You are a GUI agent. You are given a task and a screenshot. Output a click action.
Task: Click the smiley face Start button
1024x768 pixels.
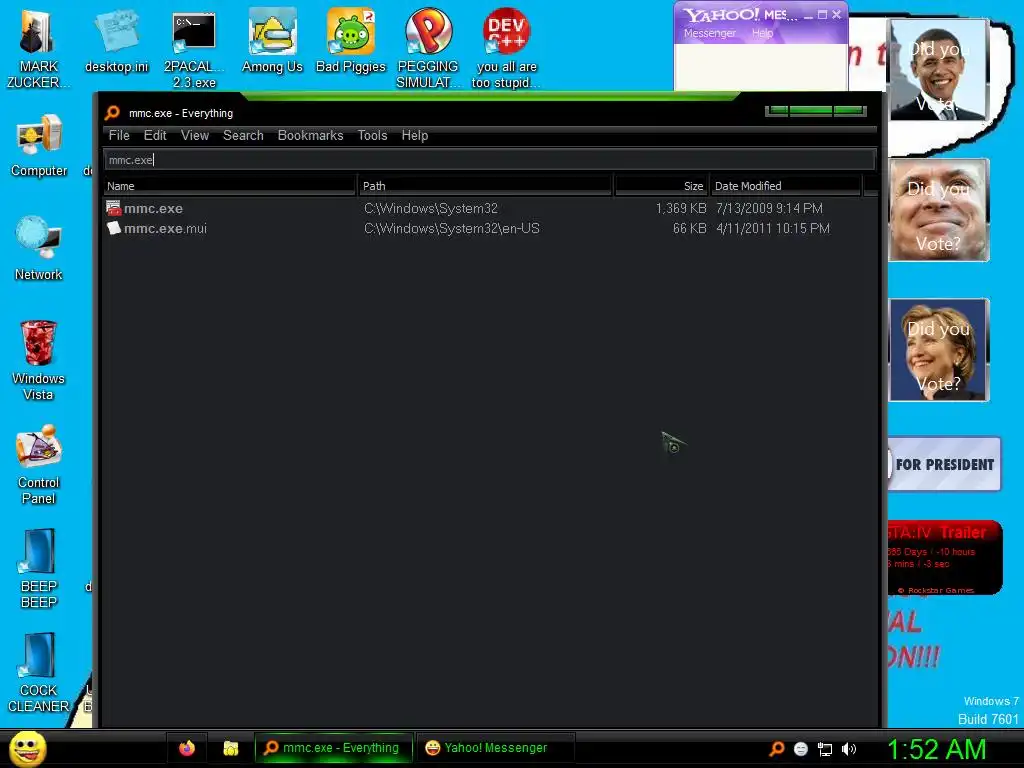coord(27,748)
